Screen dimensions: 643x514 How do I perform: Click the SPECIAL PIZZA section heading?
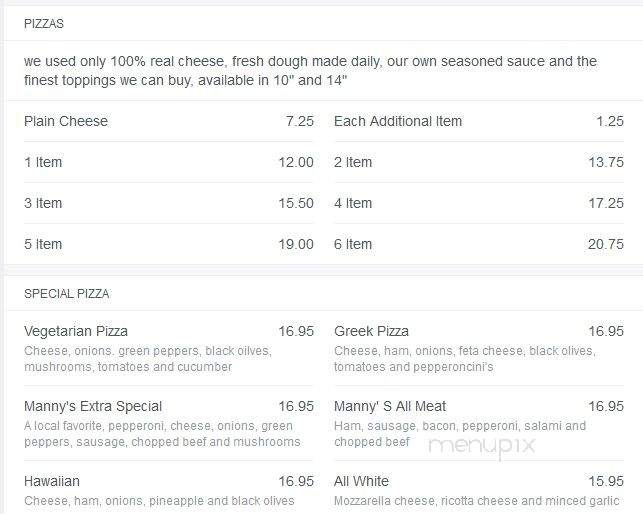66,294
